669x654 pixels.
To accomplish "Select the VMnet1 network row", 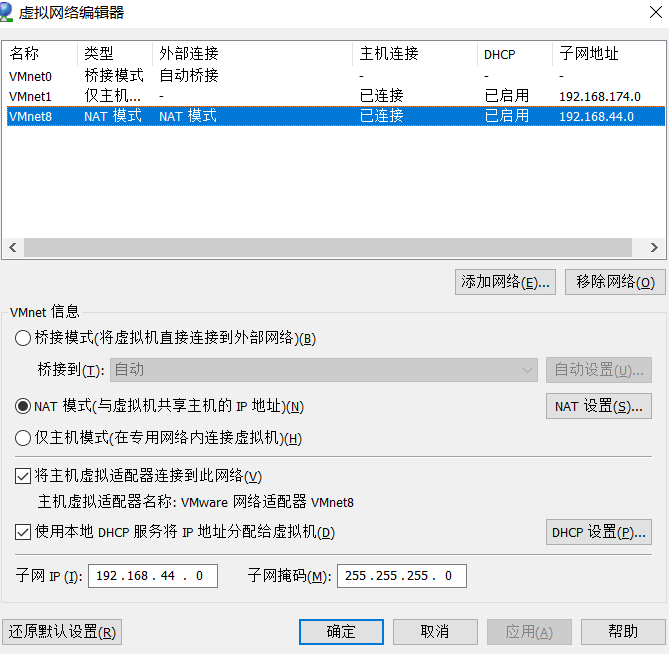I will (x=336, y=96).
